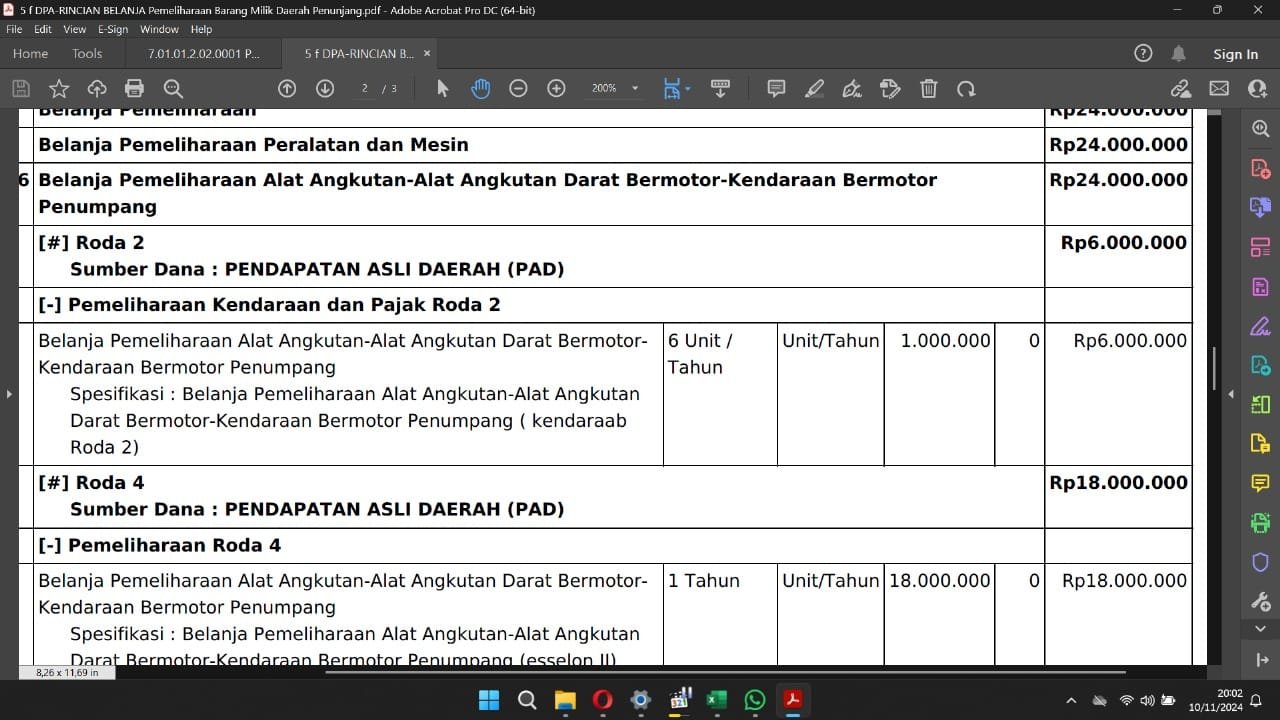Click the Sign In button
Screen dimensions: 1280x720
coord(1236,53)
